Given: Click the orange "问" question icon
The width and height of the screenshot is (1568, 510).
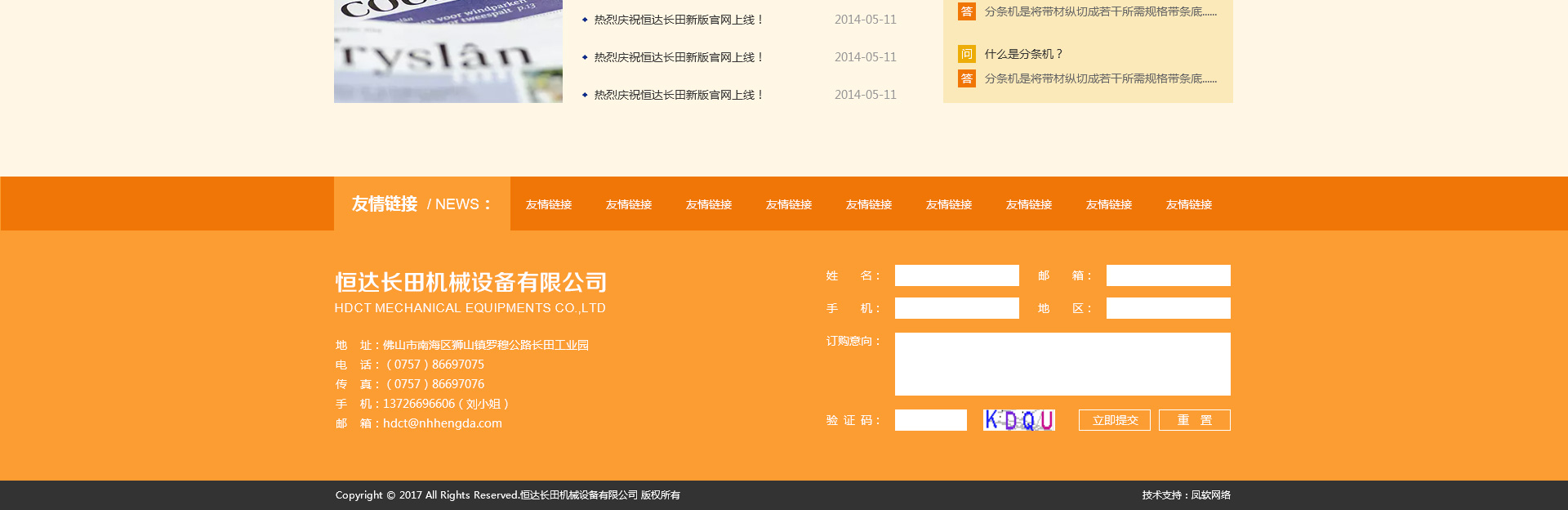Looking at the screenshot, I should point(966,54).
